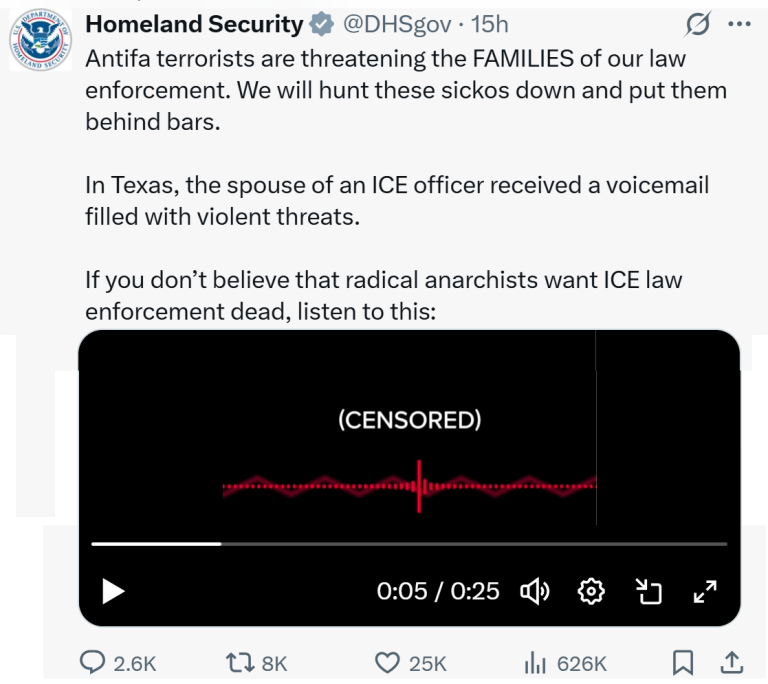View post analytics bar-chart icon
The image size is (768, 684).
pos(533,662)
